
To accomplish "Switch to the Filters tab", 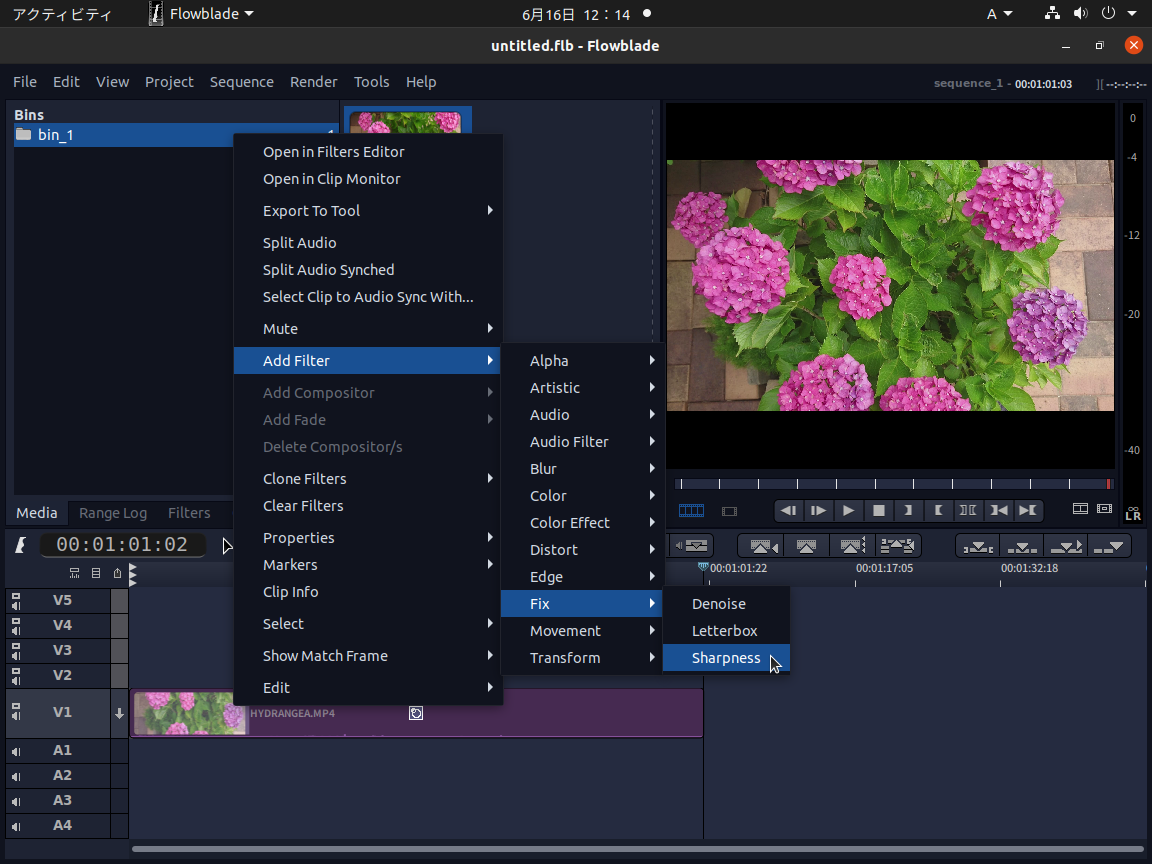I will click(x=189, y=512).
